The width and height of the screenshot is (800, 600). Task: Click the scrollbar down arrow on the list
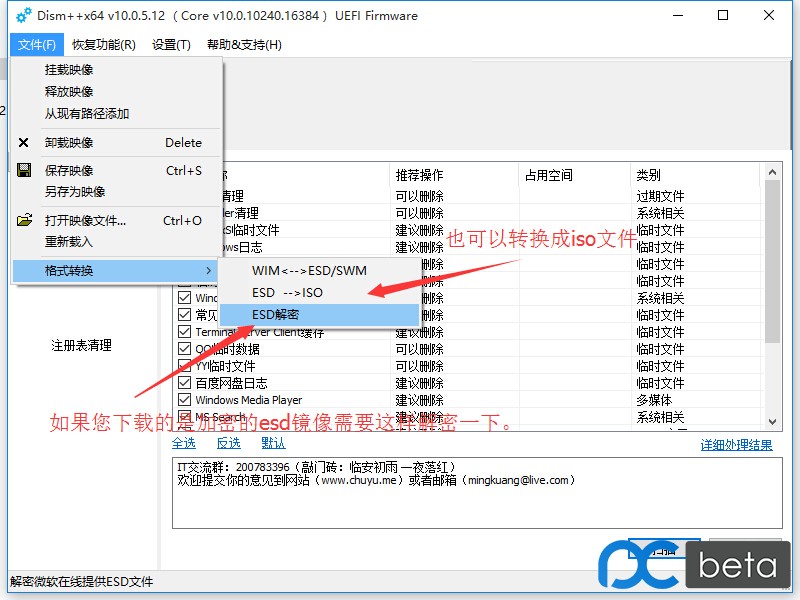click(x=771, y=422)
